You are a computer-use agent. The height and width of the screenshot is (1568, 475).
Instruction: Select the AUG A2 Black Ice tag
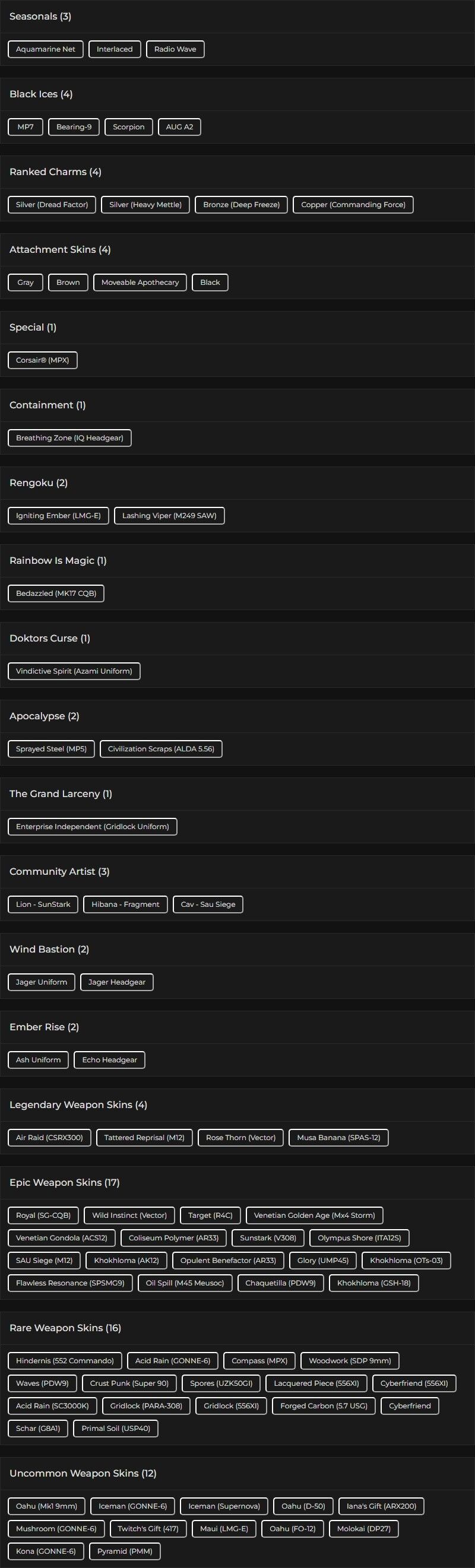click(x=179, y=127)
